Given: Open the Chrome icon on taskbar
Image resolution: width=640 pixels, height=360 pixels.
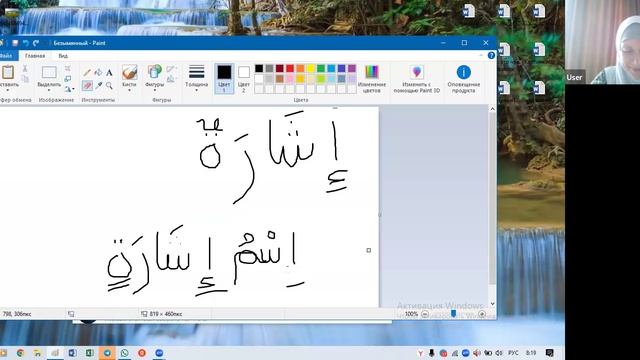Looking at the screenshot, I should [x=20, y=353].
